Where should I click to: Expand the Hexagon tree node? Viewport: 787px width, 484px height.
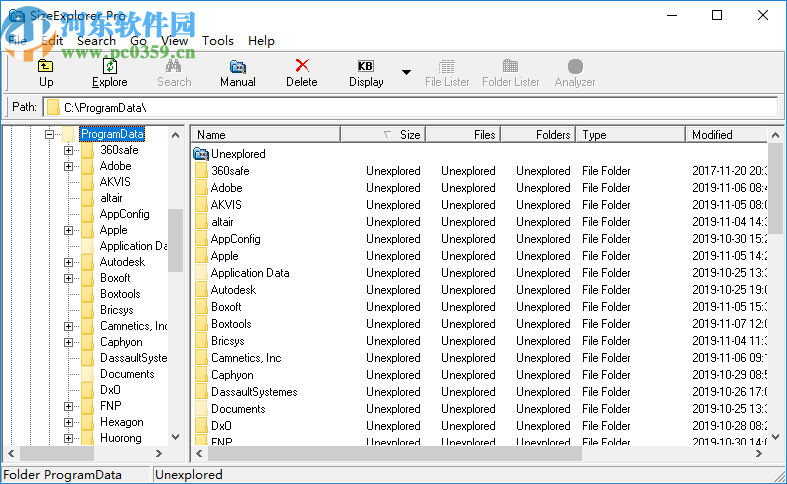tap(68, 422)
